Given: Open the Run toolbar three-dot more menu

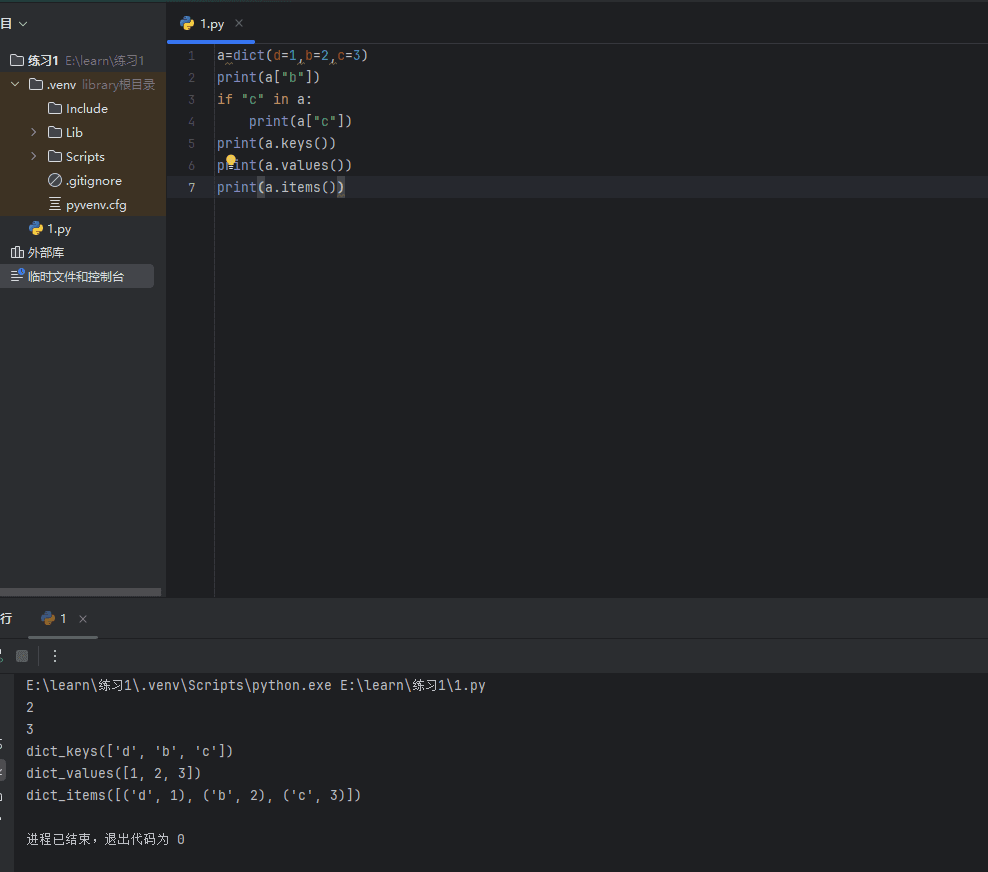Looking at the screenshot, I should (55, 656).
